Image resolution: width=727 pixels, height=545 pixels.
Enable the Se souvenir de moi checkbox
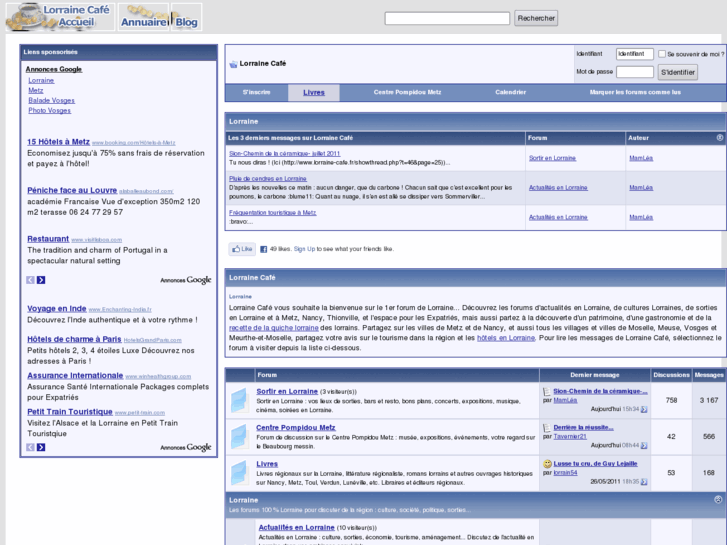click(662, 54)
